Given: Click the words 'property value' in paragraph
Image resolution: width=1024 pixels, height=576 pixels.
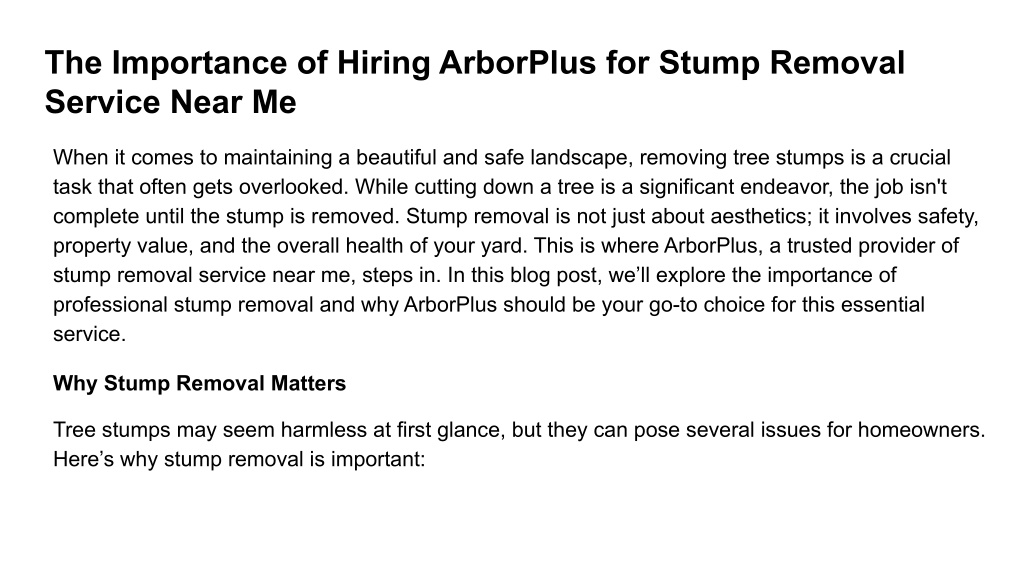Looking at the screenshot, I should coord(121,246).
